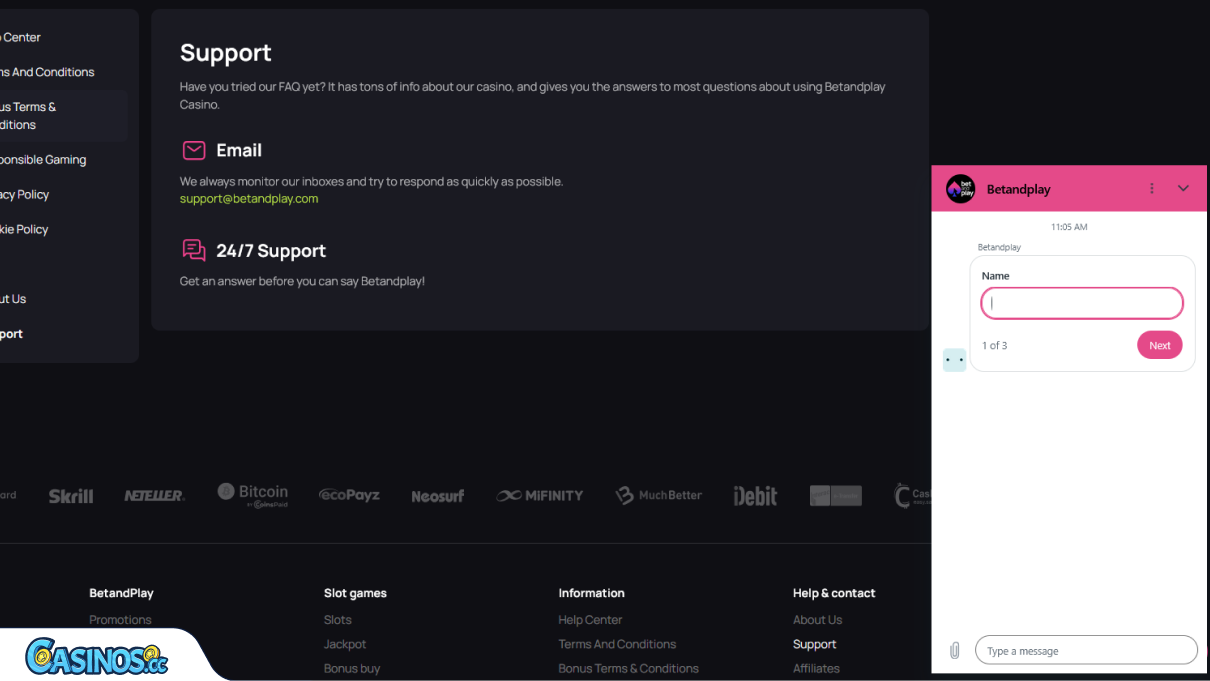Click the 'Help & contact' footer heading

[x=834, y=593]
